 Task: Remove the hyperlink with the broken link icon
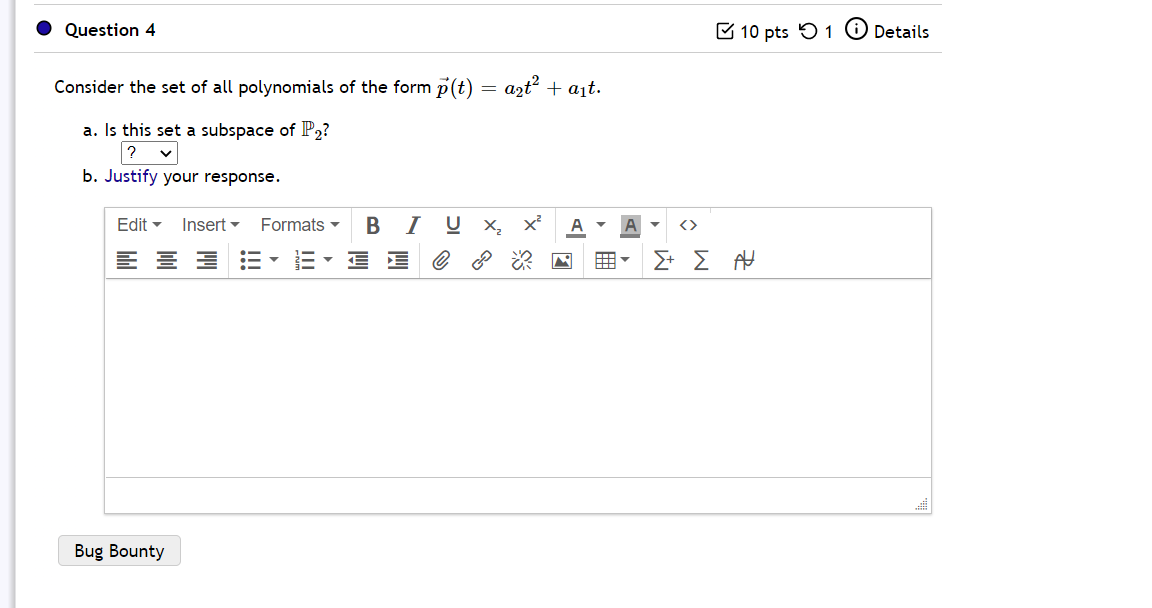pos(519,261)
